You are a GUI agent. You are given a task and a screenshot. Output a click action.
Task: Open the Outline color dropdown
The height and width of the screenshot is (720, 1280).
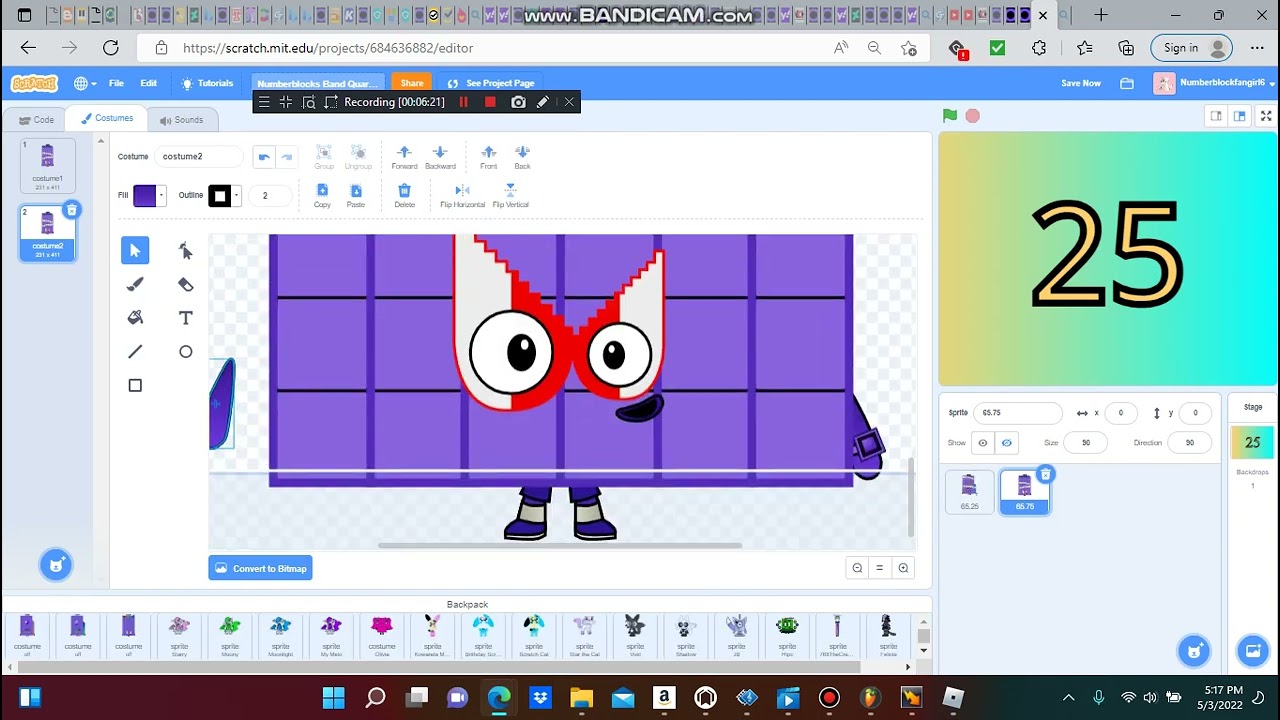pyautogui.click(x=237, y=195)
